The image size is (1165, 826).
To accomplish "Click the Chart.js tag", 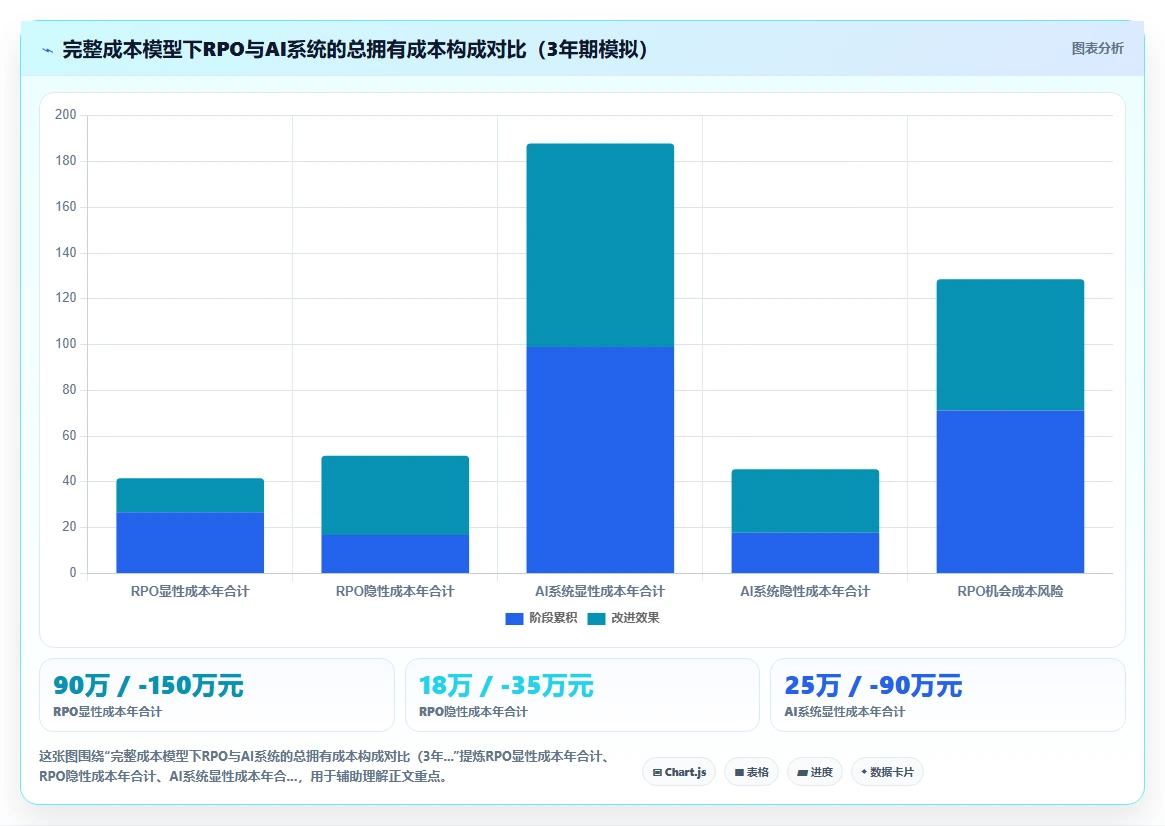I will 679,772.
